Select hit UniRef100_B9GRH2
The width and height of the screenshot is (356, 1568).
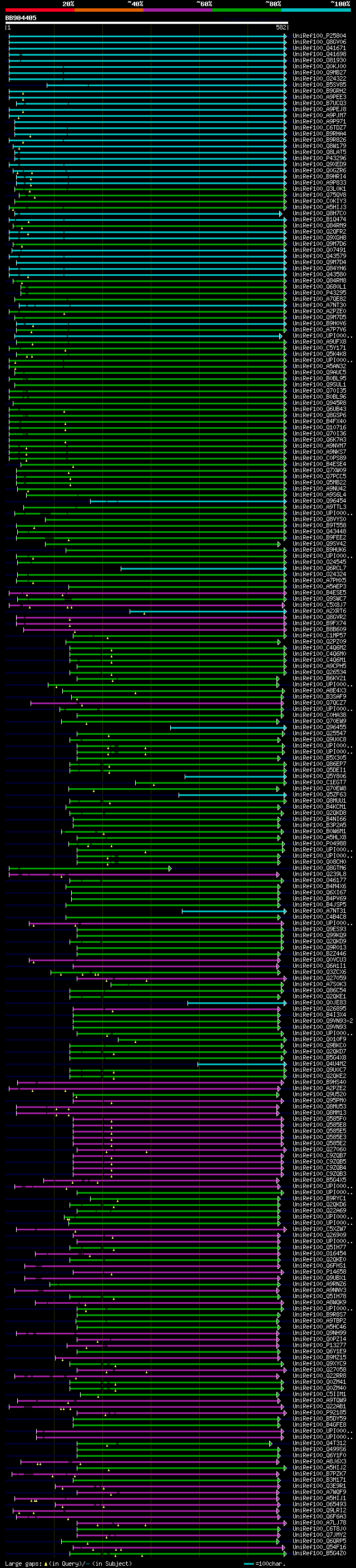coord(319,91)
